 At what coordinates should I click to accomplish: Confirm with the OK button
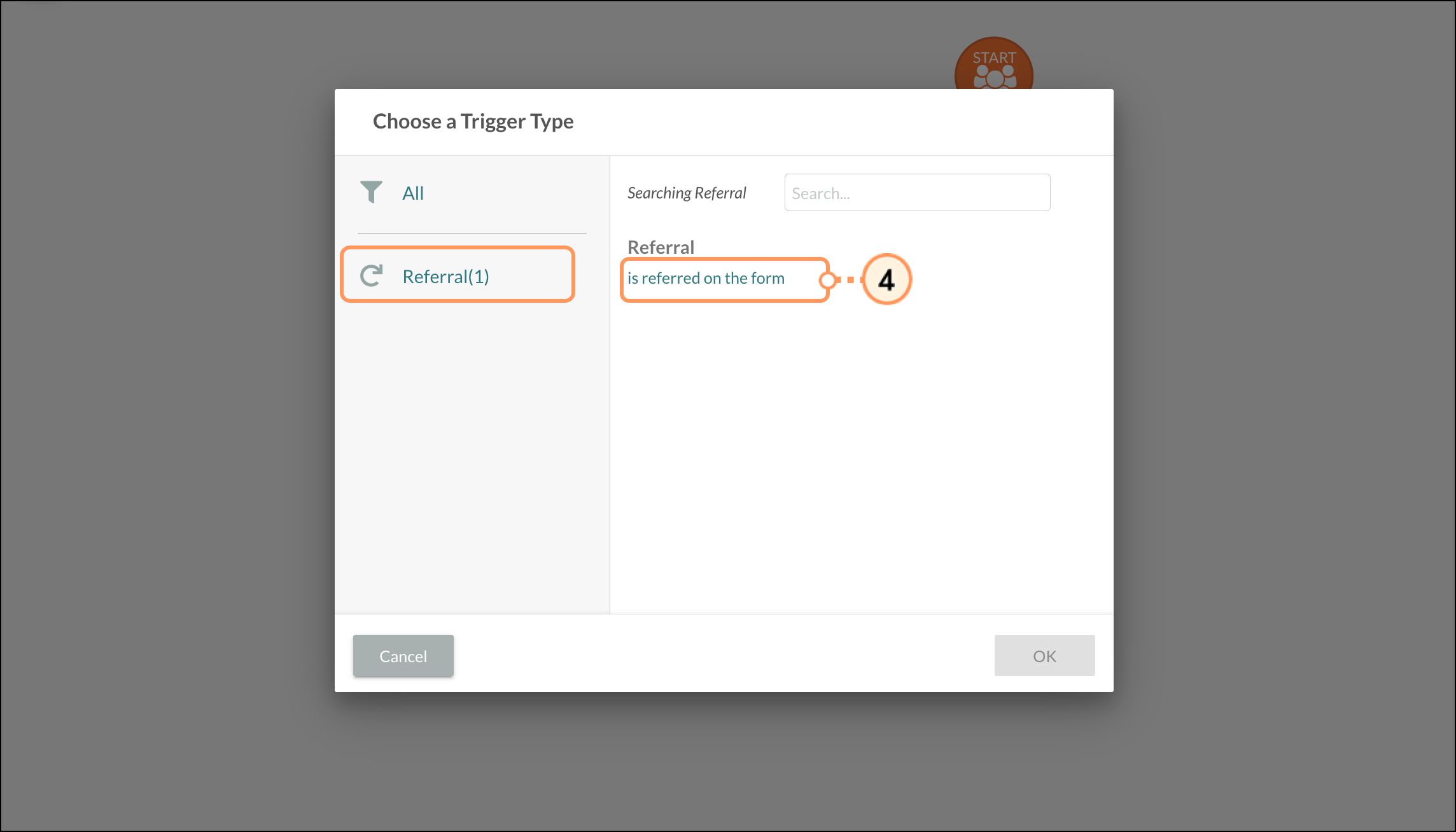tap(1044, 656)
